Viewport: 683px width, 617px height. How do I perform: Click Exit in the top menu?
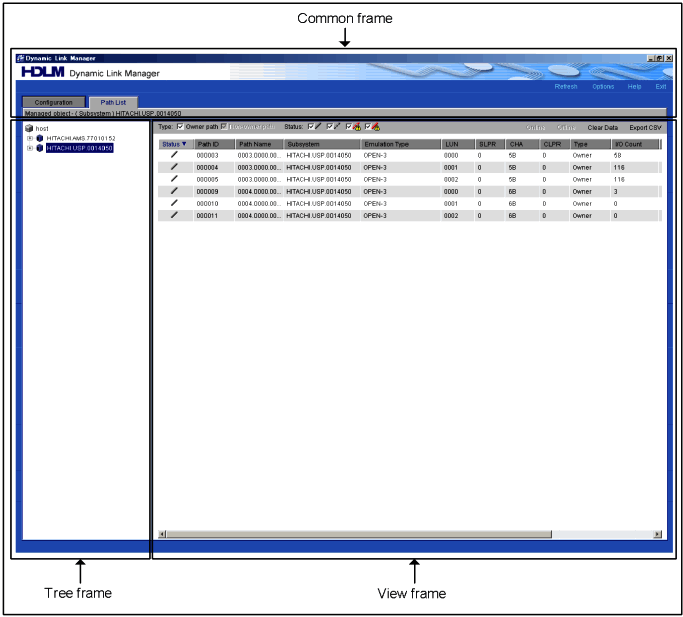click(661, 86)
